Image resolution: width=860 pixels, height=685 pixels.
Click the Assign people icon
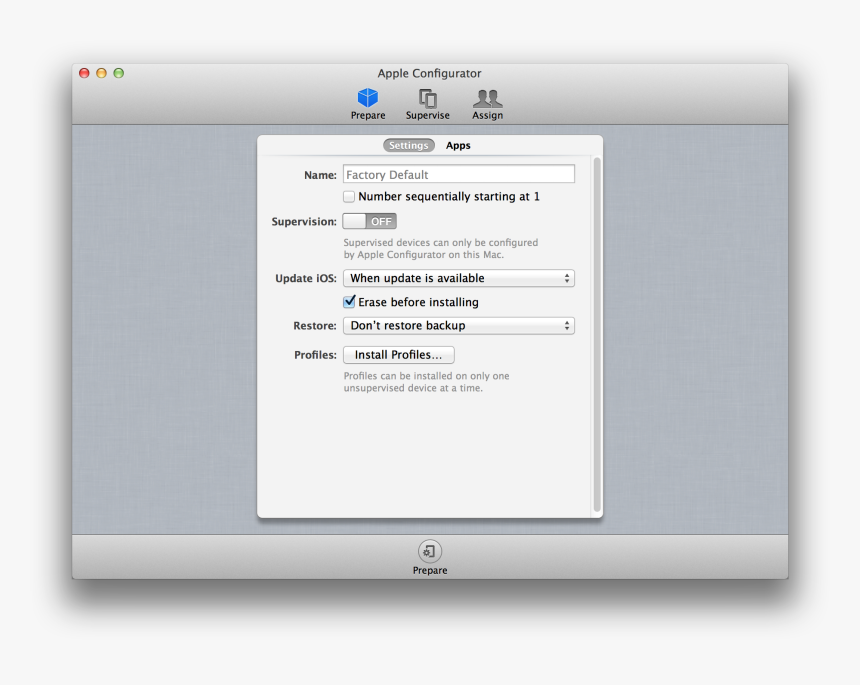pyautogui.click(x=487, y=100)
